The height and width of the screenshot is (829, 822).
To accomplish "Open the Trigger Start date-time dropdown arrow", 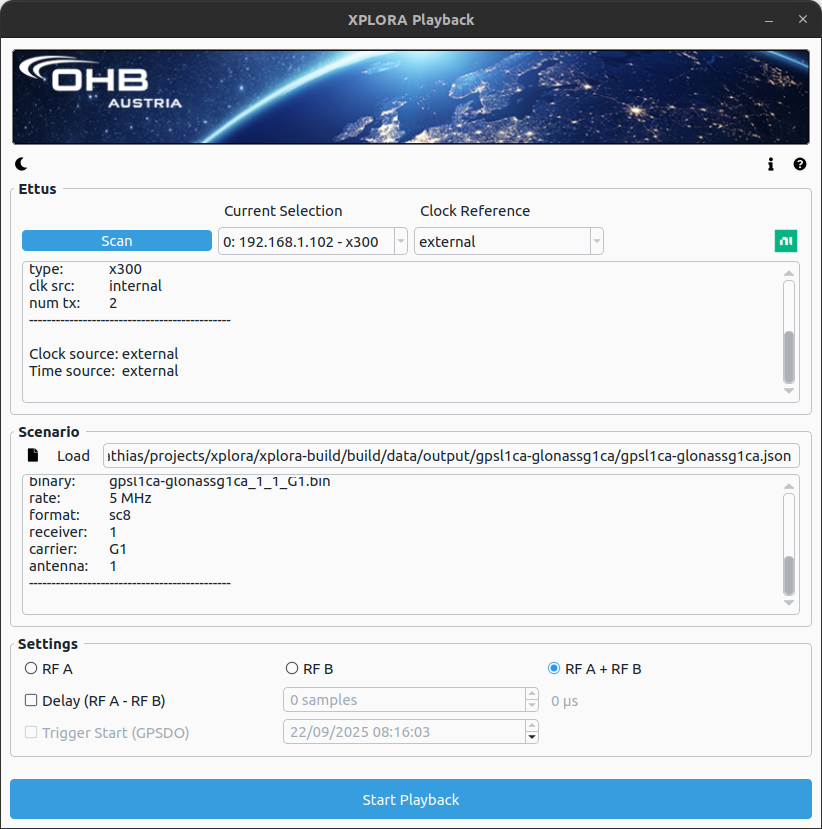I will point(531,737).
